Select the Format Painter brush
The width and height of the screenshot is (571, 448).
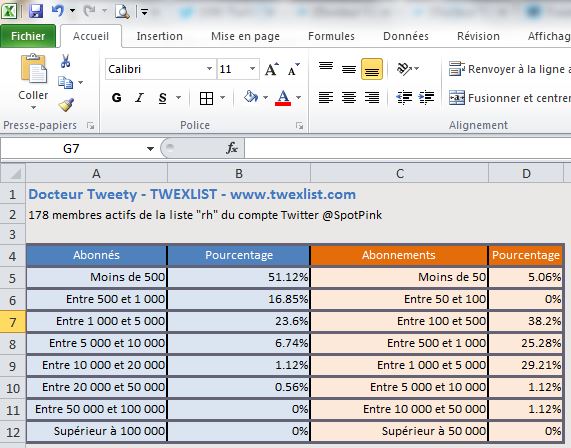click(66, 105)
